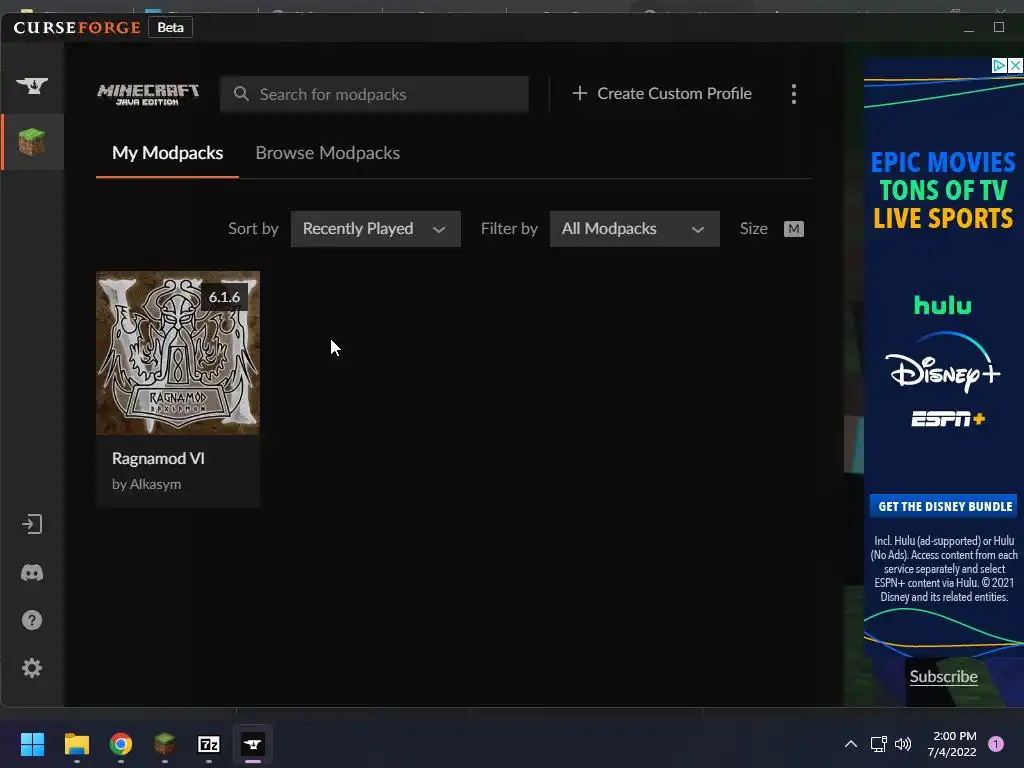Open CurseForge home anvil icon in sidebar

(x=31, y=86)
